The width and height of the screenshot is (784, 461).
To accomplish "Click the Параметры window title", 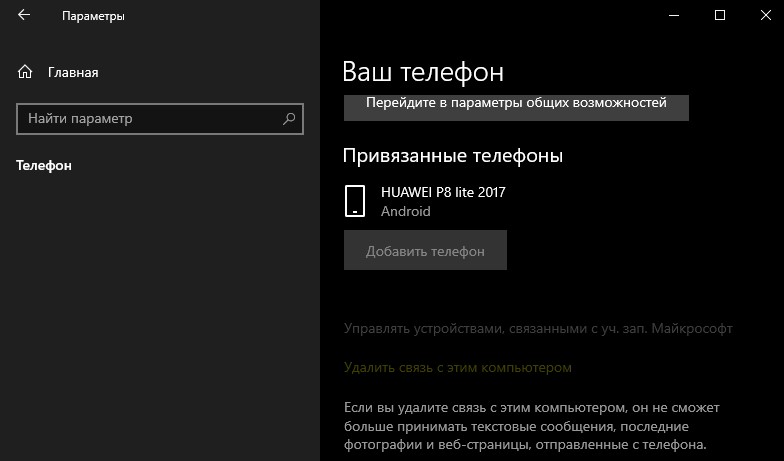I will [x=93, y=16].
